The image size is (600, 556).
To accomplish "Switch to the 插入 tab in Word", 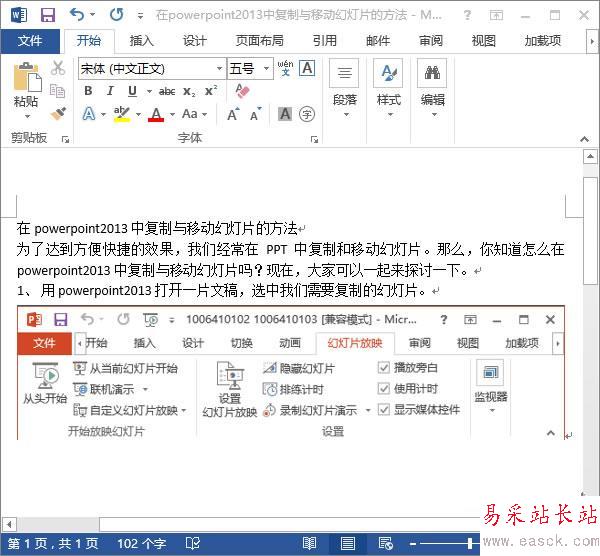I will pos(142,41).
